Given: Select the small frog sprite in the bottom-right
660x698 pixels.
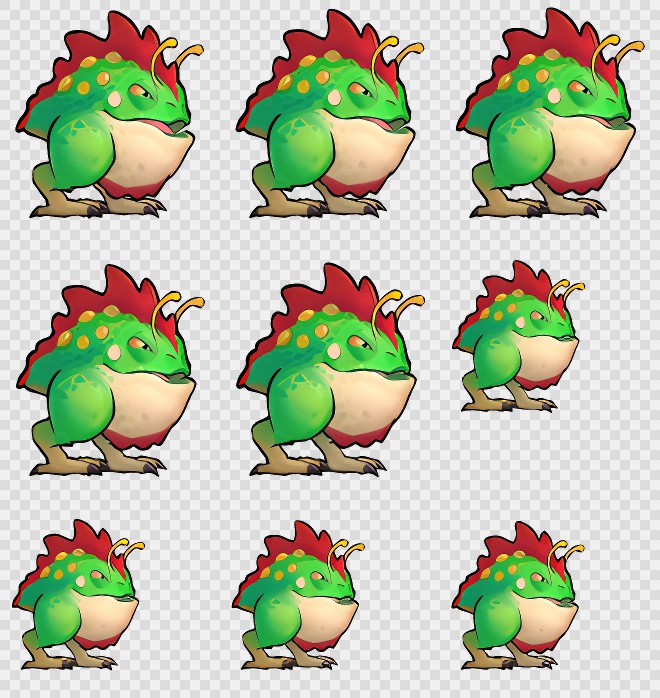Looking at the screenshot, I should pyautogui.click(x=519, y=596).
